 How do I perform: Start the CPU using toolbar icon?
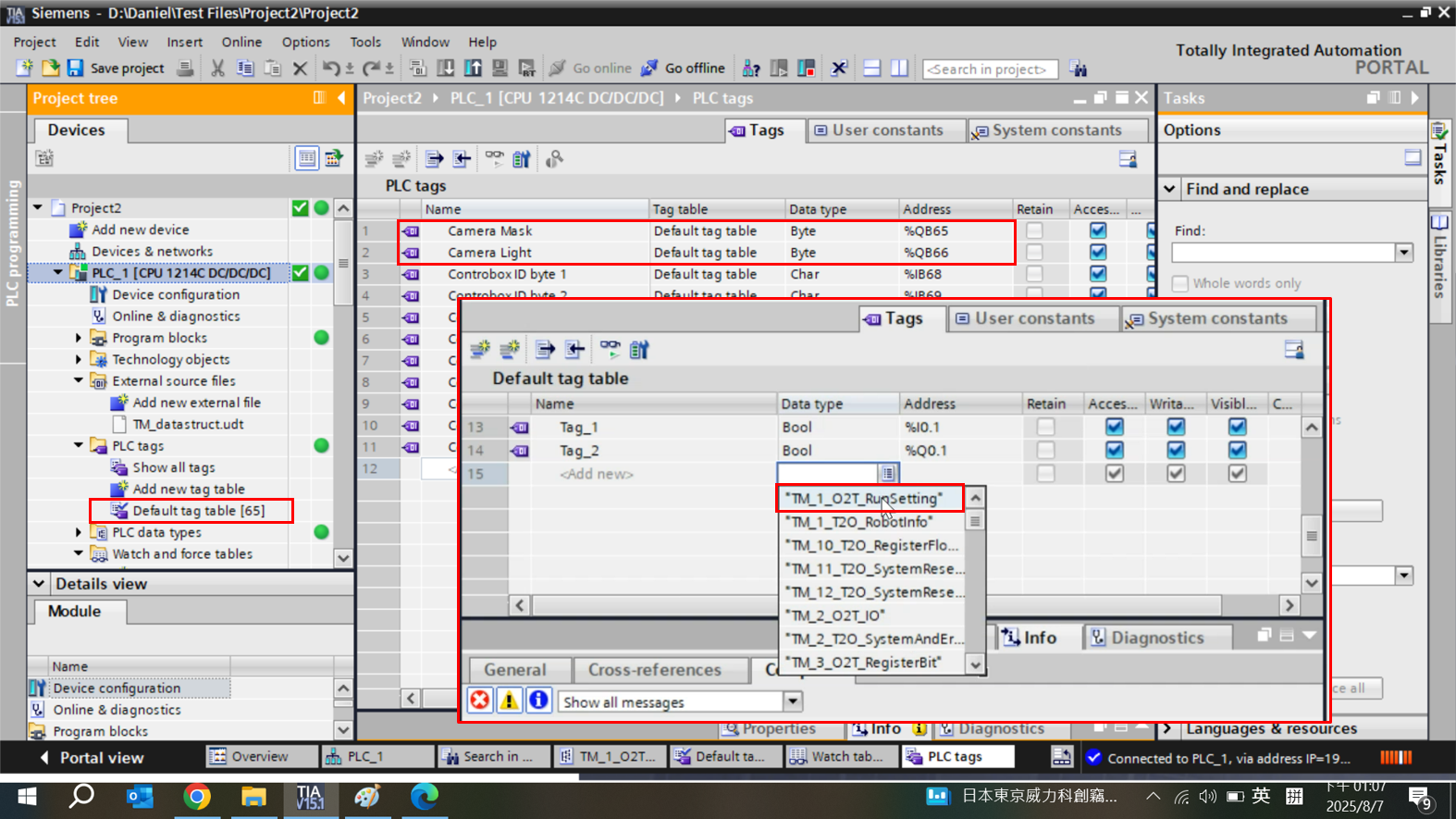(779, 68)
